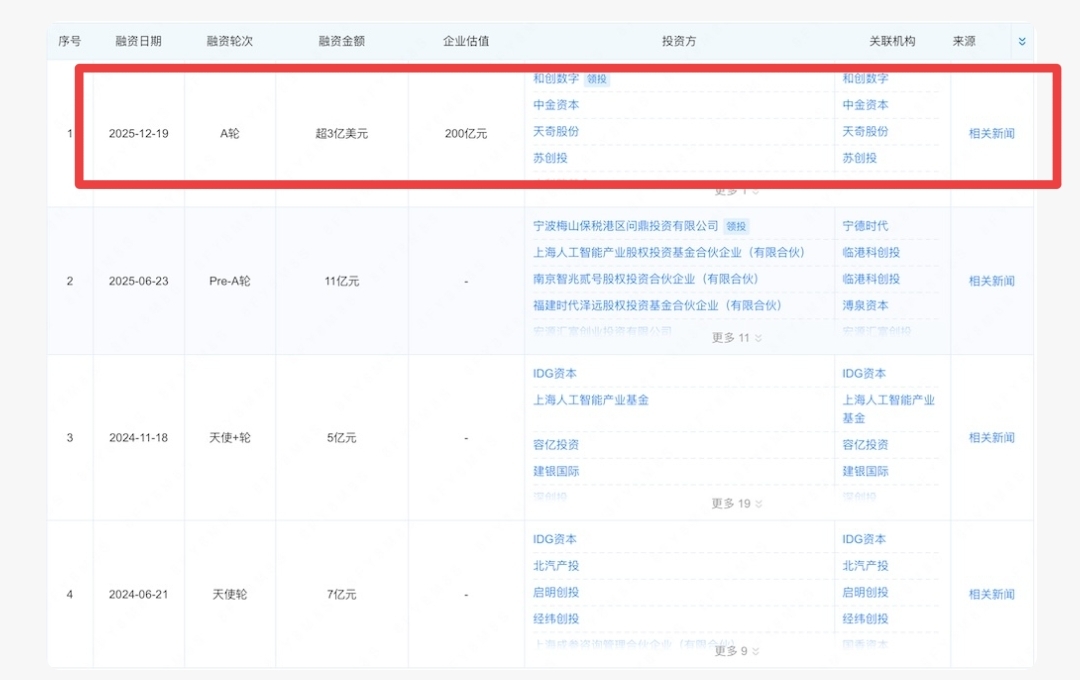Select amount cell 11亿元
This screenshot has height=680, width=1080.
342,281
